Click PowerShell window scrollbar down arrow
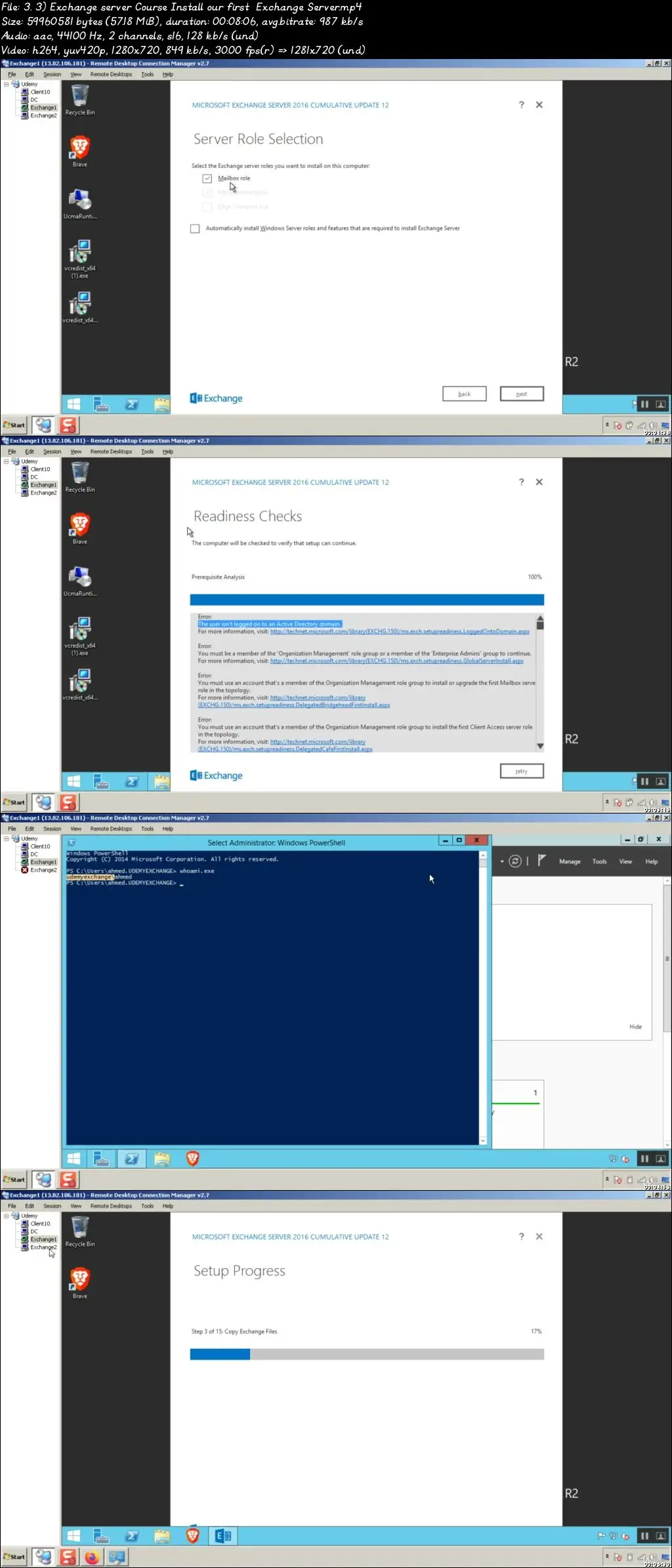Image resolution: width=672 pixels, height=1568 pixels. (x=483, y=1141)
